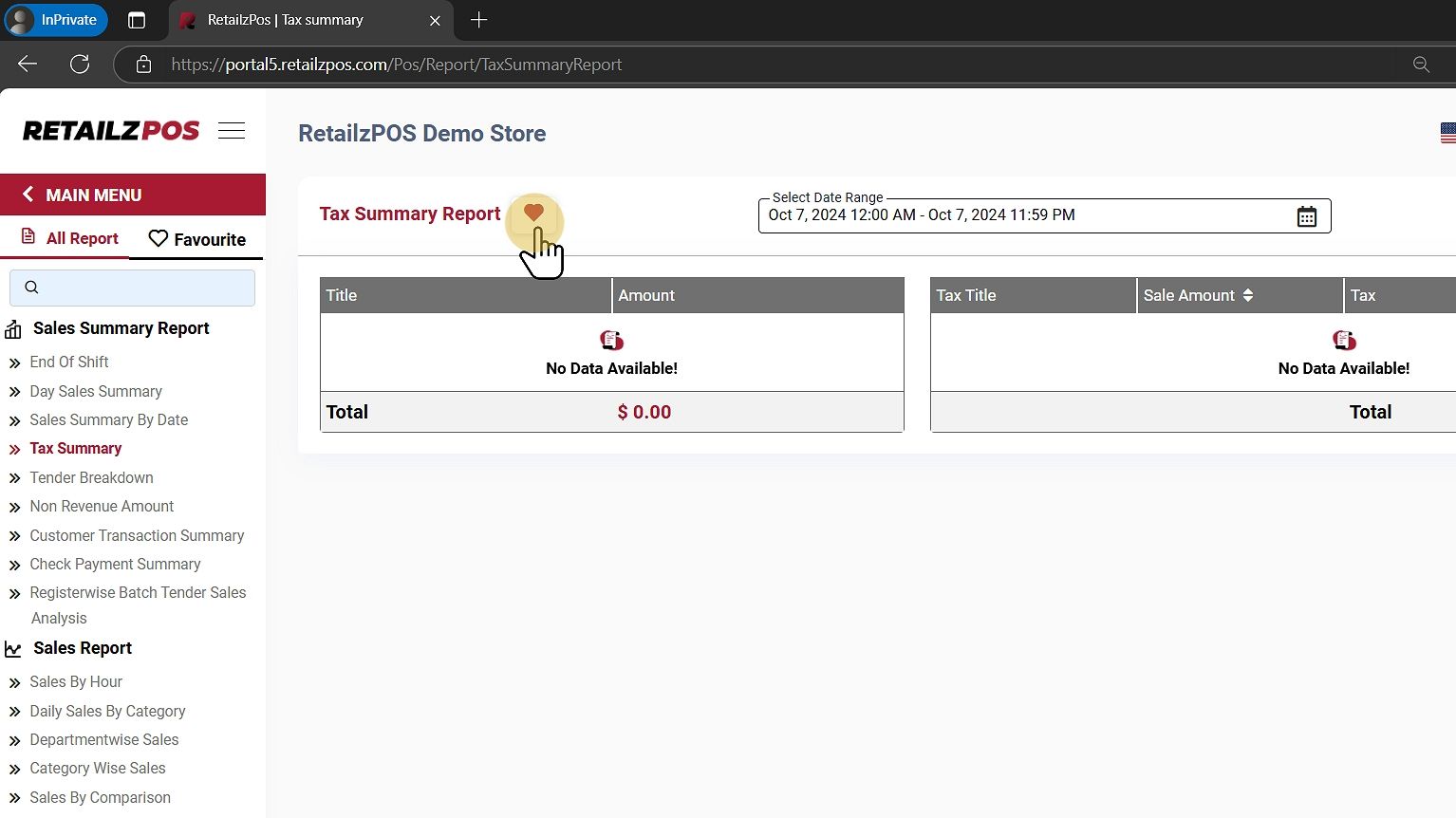This screenshot has height=818, width=1456.
Task: Sort by Sale Amount column
Action: click(x=1247, y=295)
